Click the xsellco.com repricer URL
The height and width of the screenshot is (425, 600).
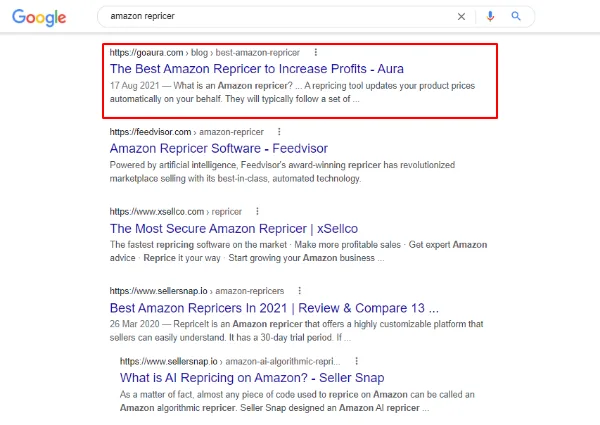176,212
